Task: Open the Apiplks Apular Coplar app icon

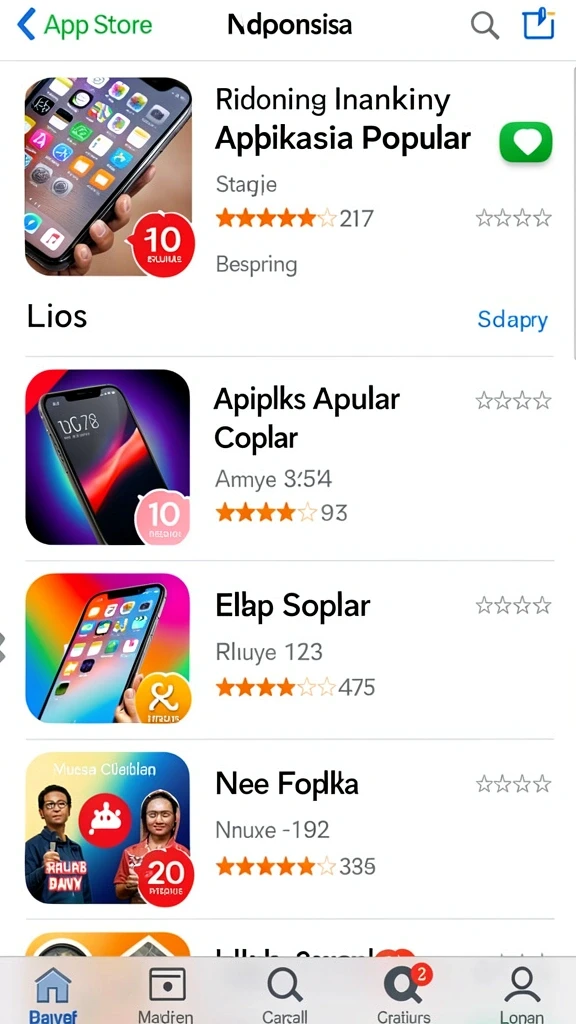Action: [108, 457]
